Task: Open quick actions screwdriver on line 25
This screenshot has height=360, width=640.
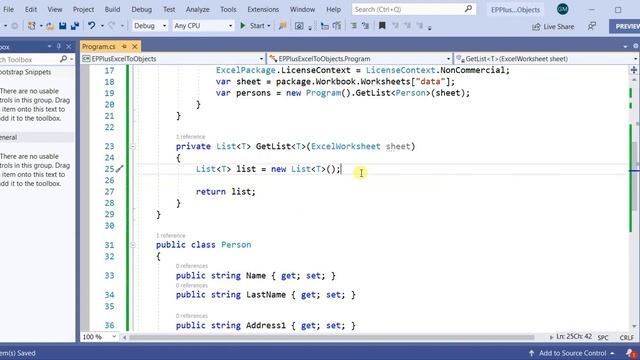Action: click(x=120, y=169)
